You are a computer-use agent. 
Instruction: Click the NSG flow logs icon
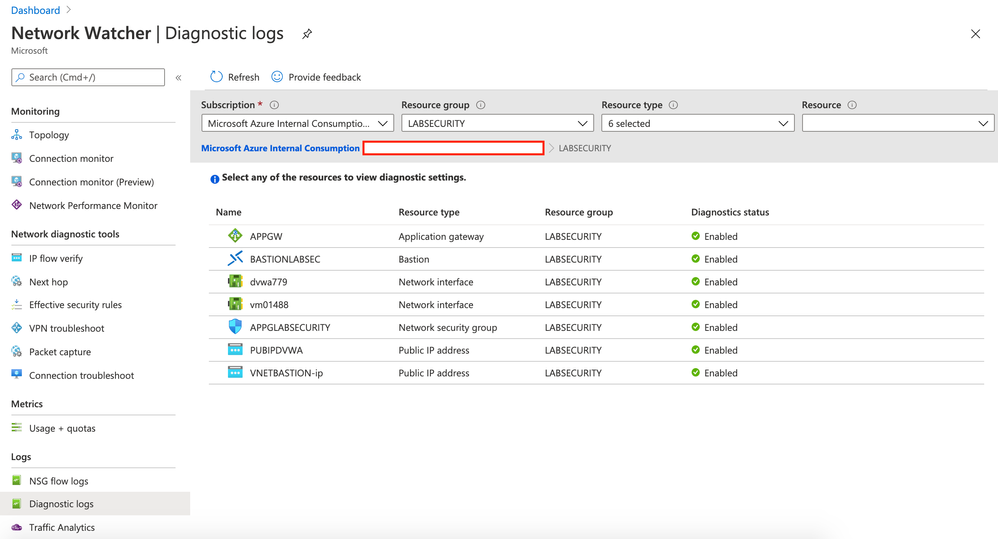(17, 480)
